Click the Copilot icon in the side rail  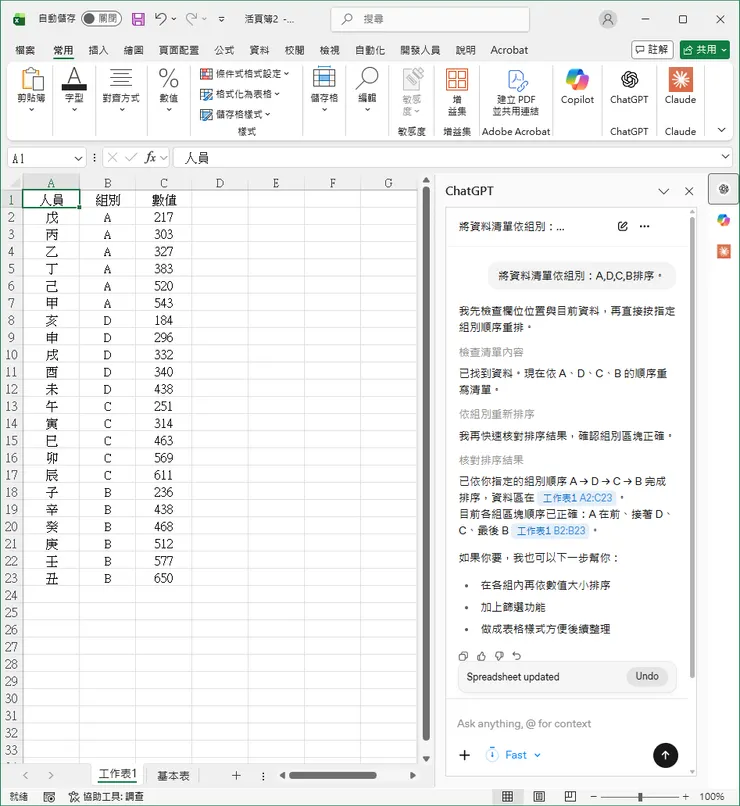pos(724,221)
